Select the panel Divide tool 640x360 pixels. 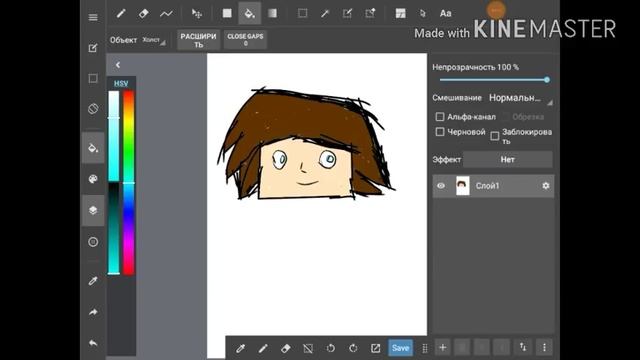coord(400,13)
